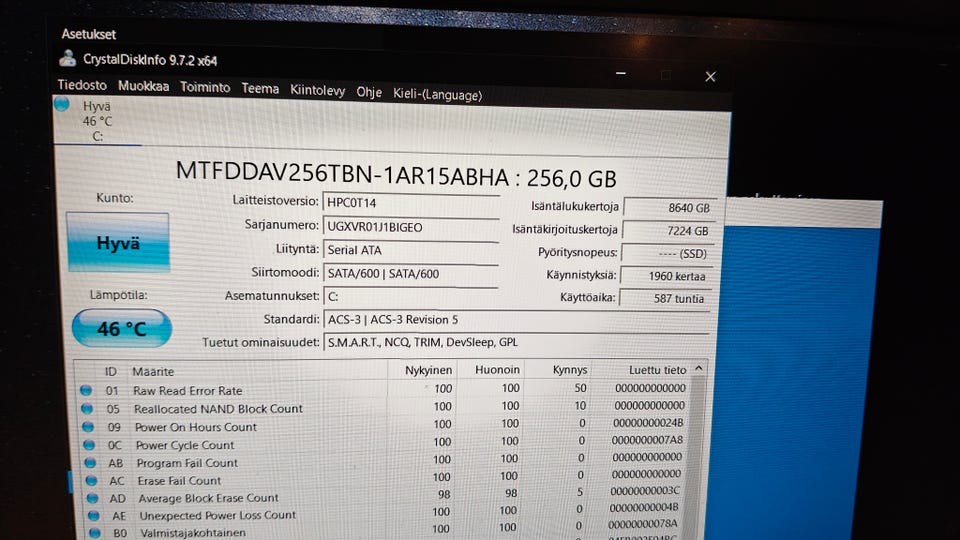Minimize the CrystalDiskInfo window
Screen dimensions: 960x540
(620, 73)
